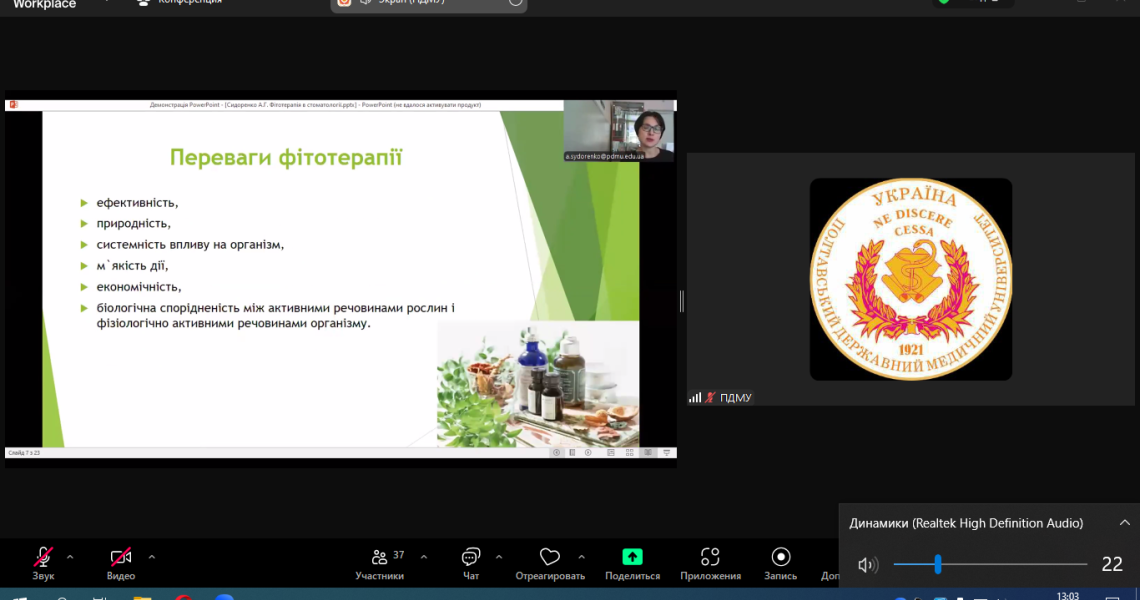Start recording with Запись button

pos(781,564)
